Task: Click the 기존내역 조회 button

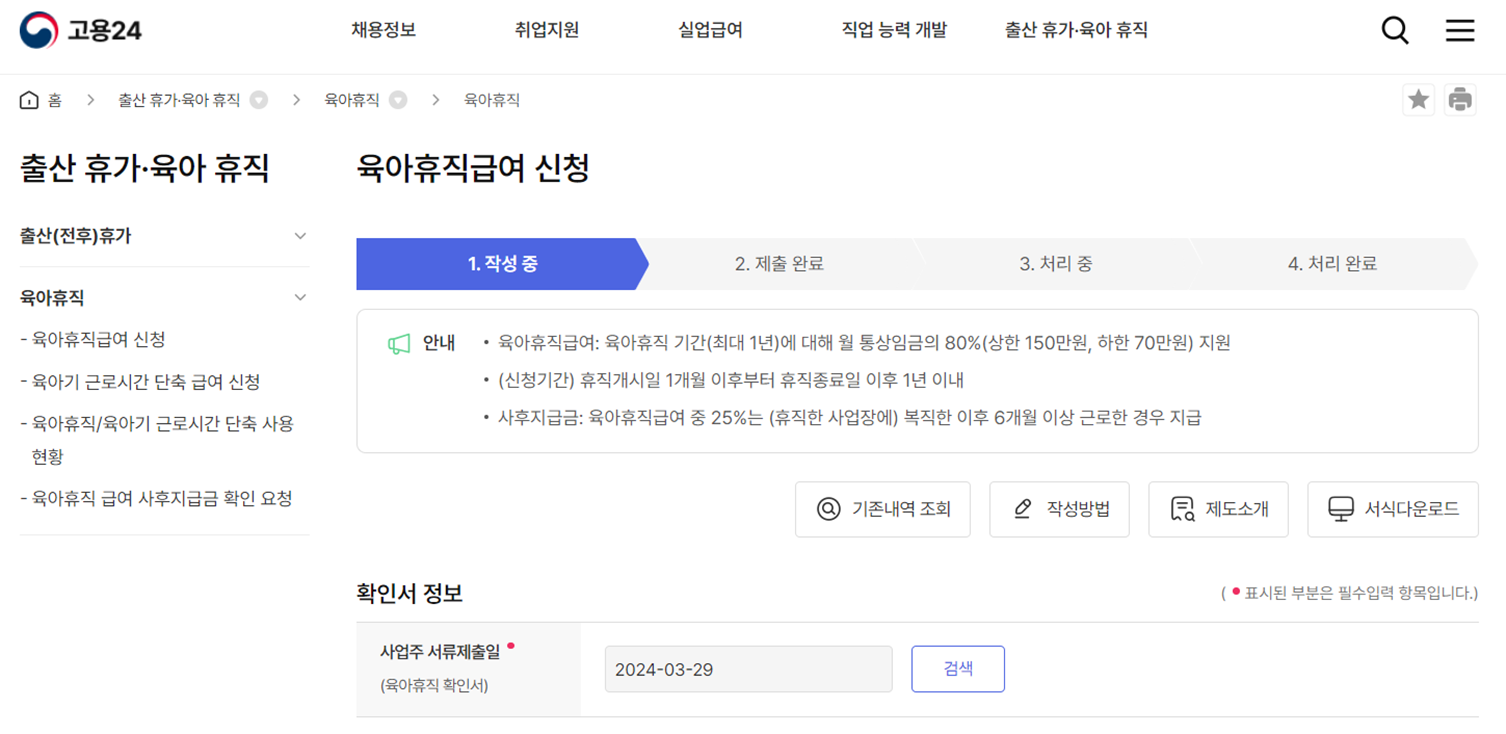Action: pyautogui.click(x=882, y=509)
